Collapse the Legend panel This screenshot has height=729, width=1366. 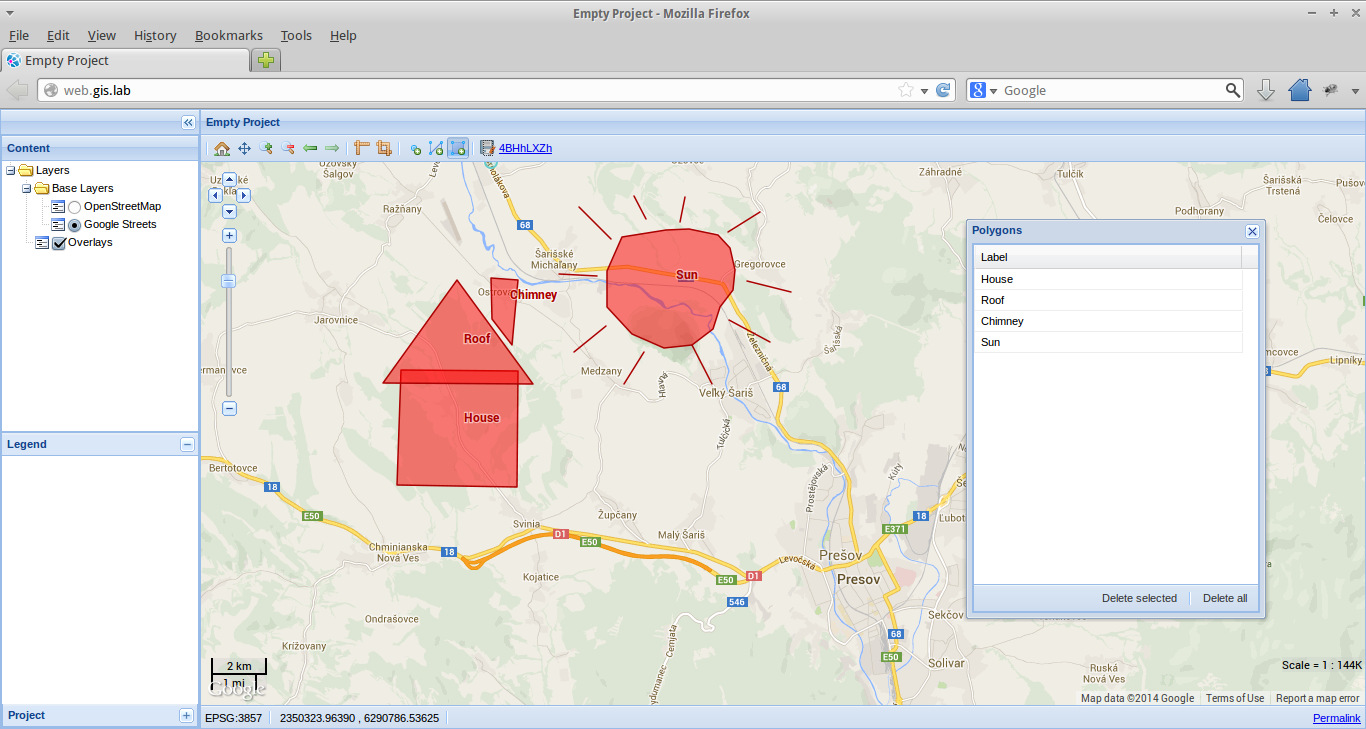coord(187,444)
